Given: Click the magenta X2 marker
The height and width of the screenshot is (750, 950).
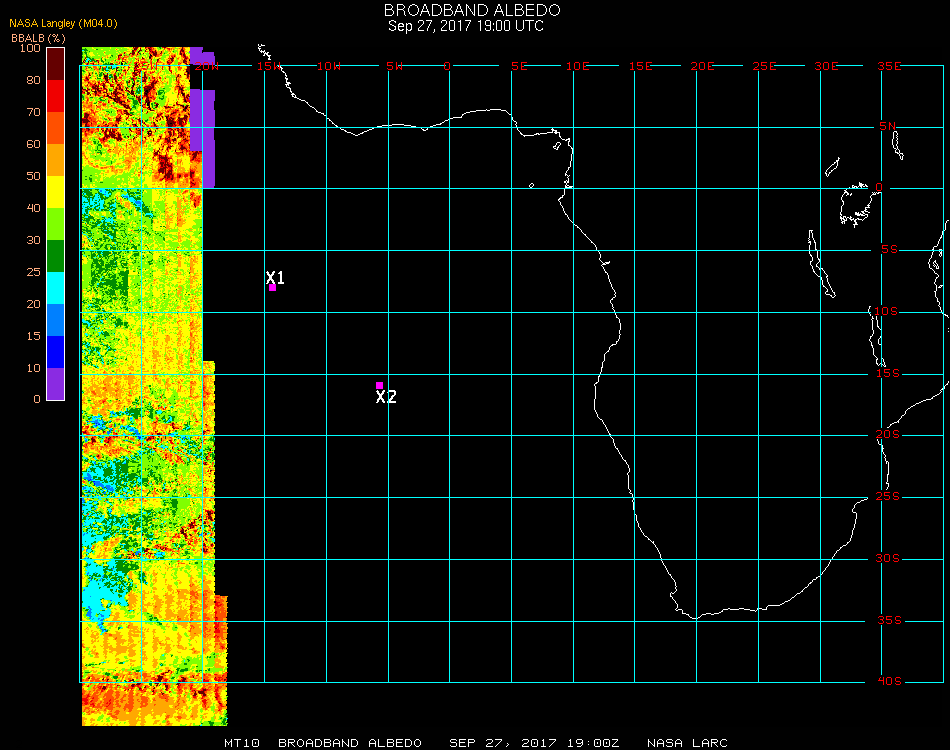Looking at the screenshot, I should point(379,385).
